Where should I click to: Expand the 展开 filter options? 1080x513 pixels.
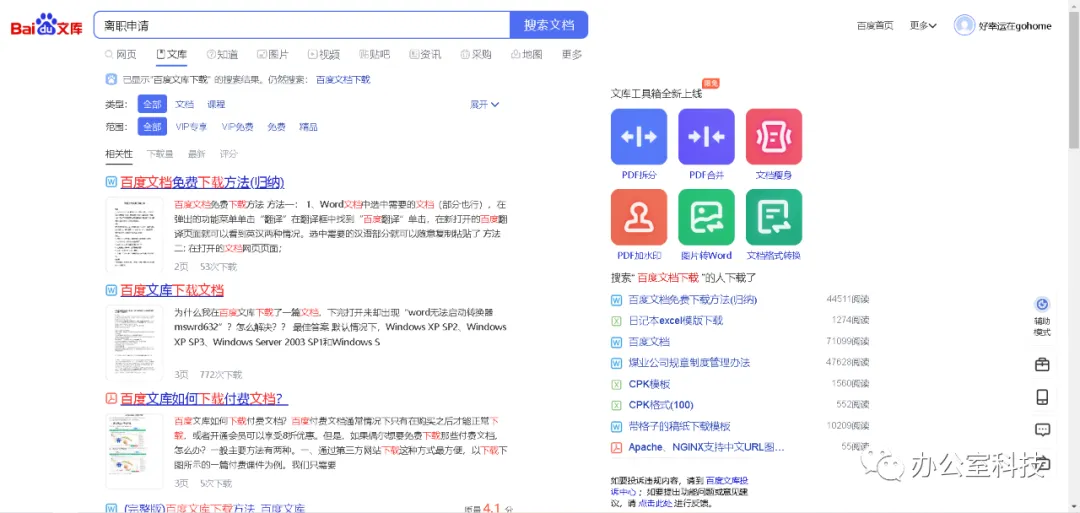tap(485, 104)
